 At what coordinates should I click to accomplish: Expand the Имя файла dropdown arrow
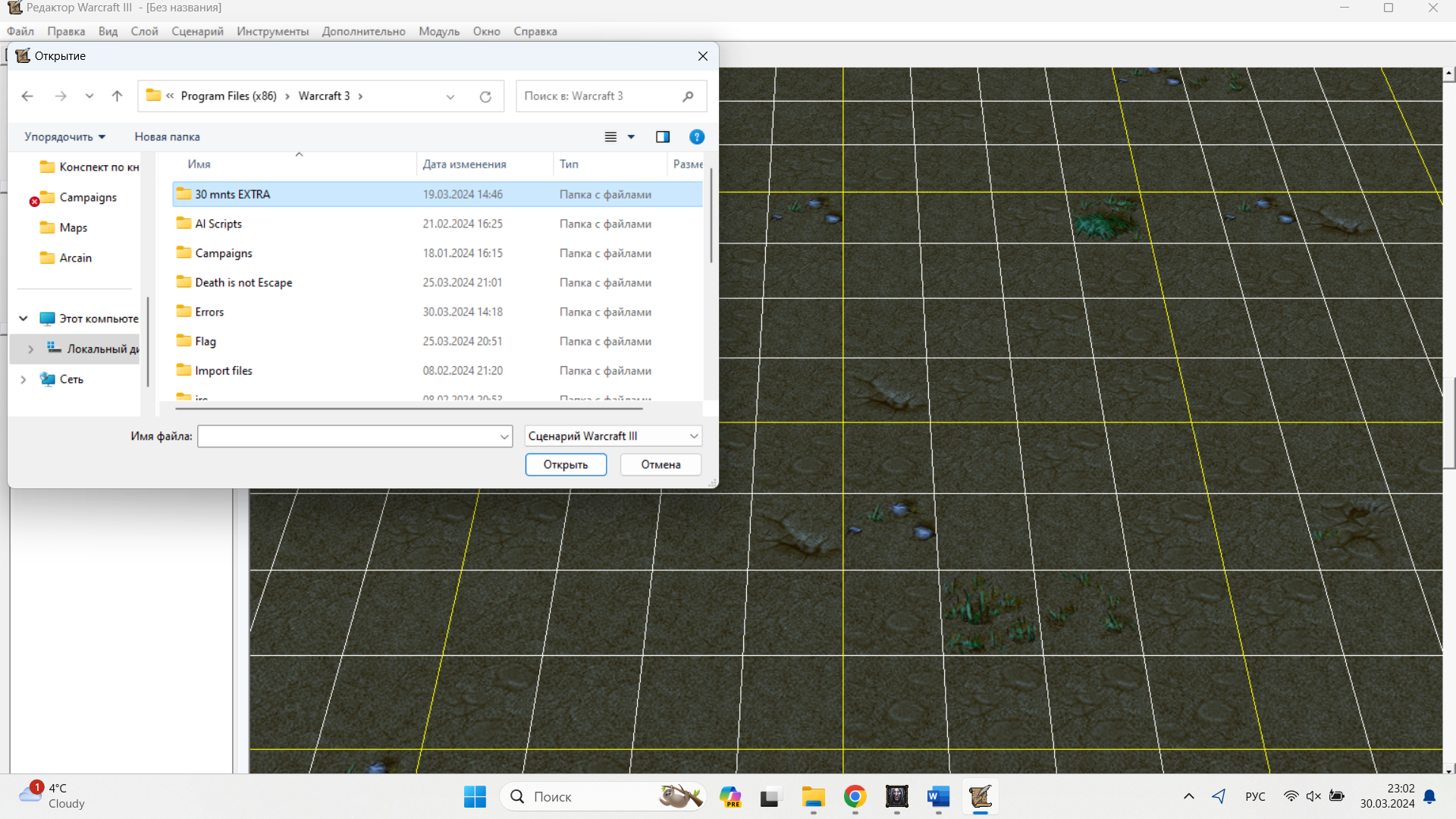(x=505, y=436)
